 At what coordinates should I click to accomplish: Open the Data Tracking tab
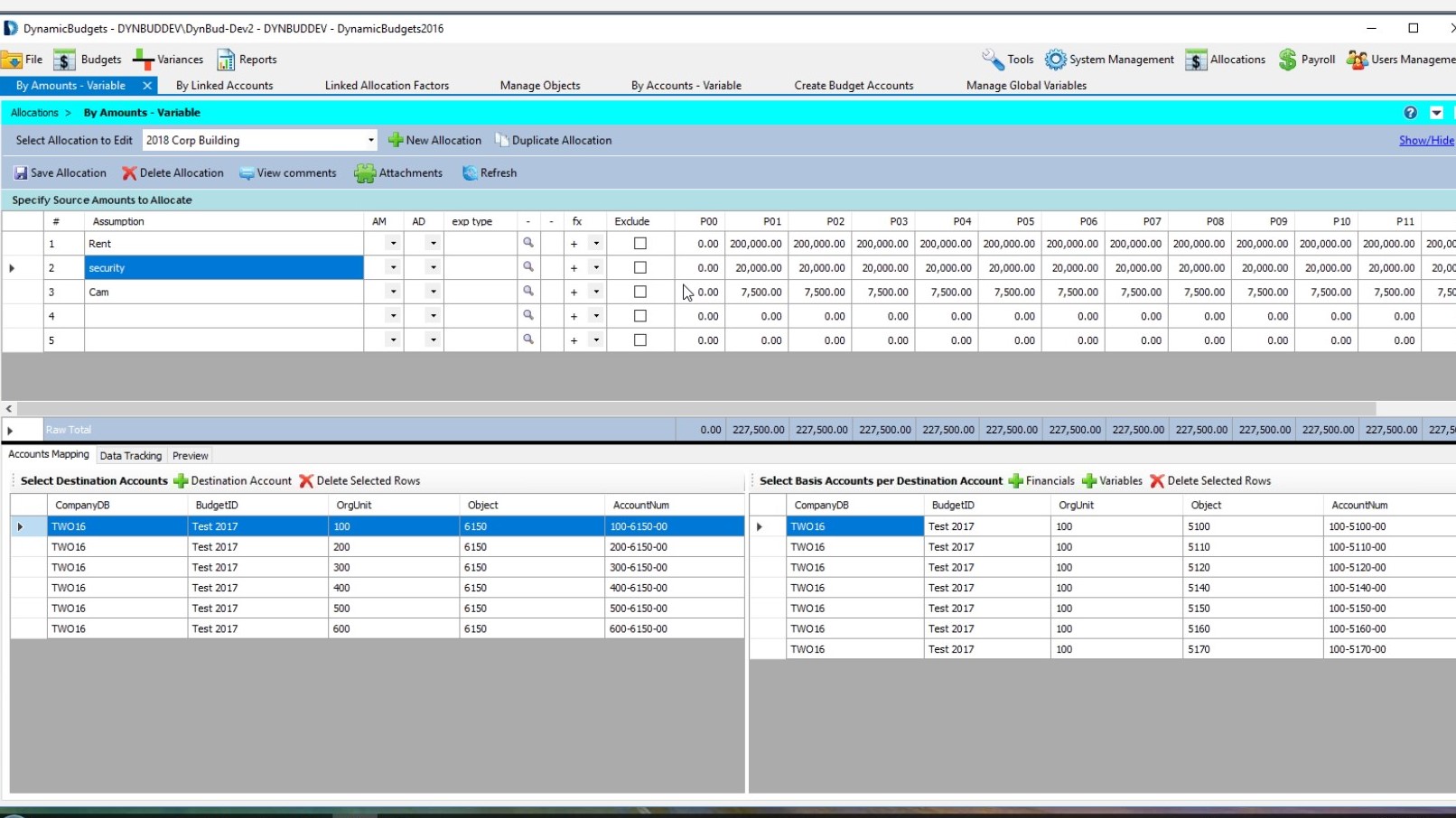[131, 456]
